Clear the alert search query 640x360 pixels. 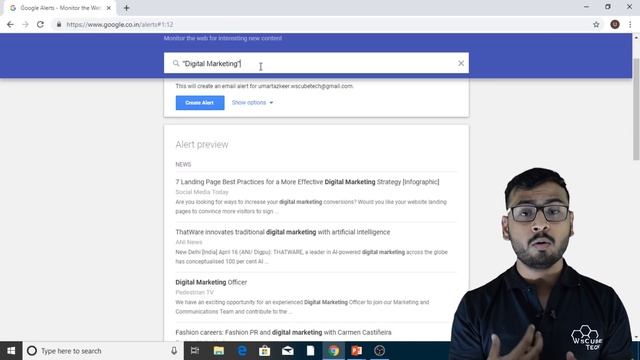coord(461,63)
